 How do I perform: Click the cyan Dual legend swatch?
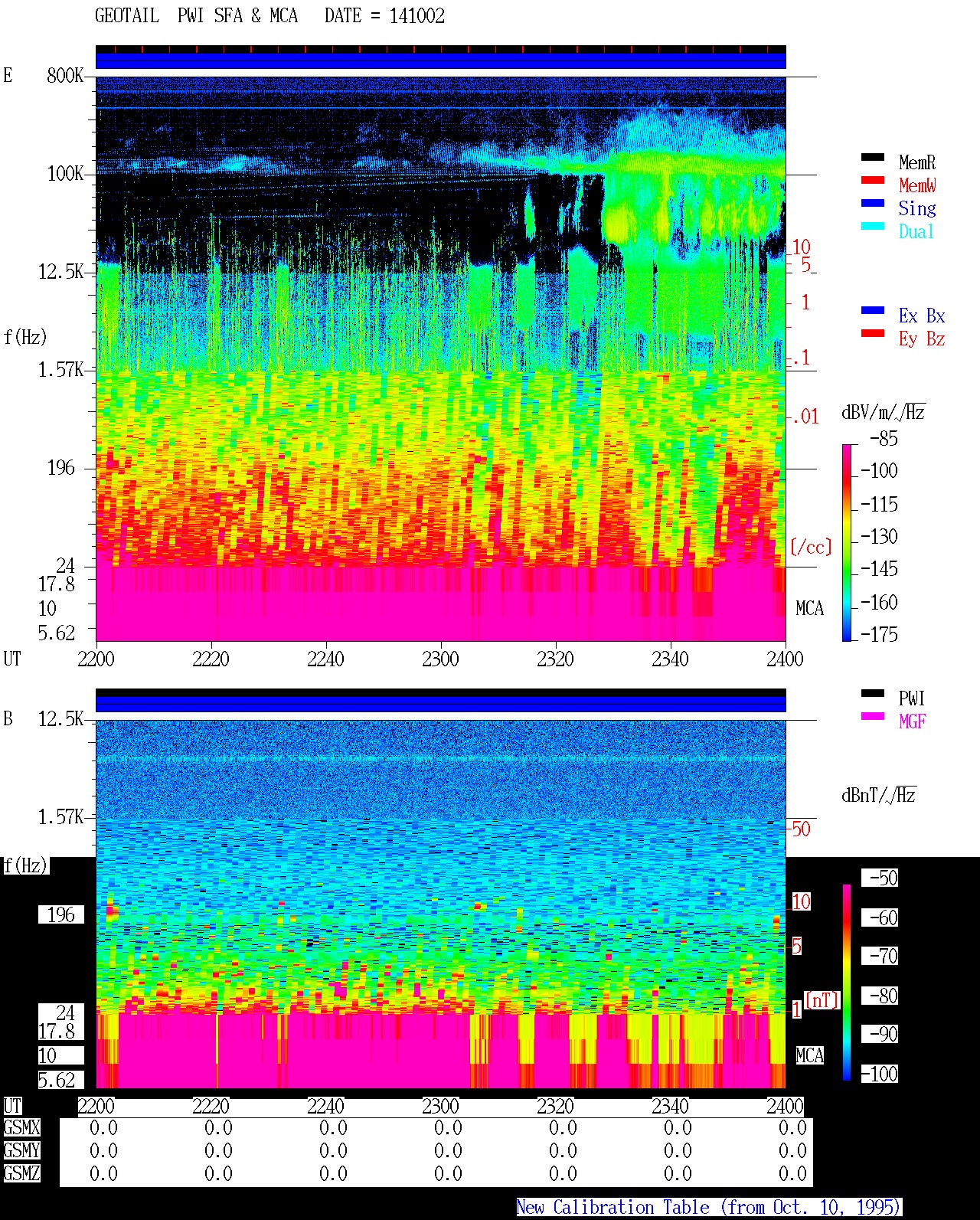point(873,227)
